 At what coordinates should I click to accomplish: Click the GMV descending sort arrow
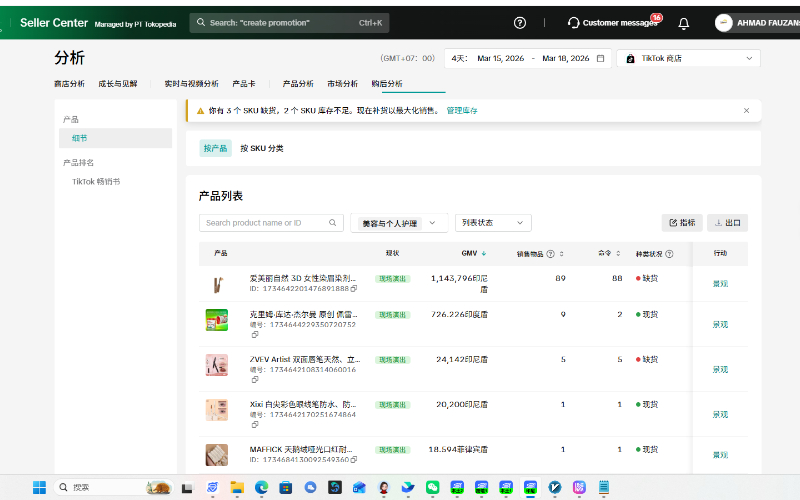[484, 254]
